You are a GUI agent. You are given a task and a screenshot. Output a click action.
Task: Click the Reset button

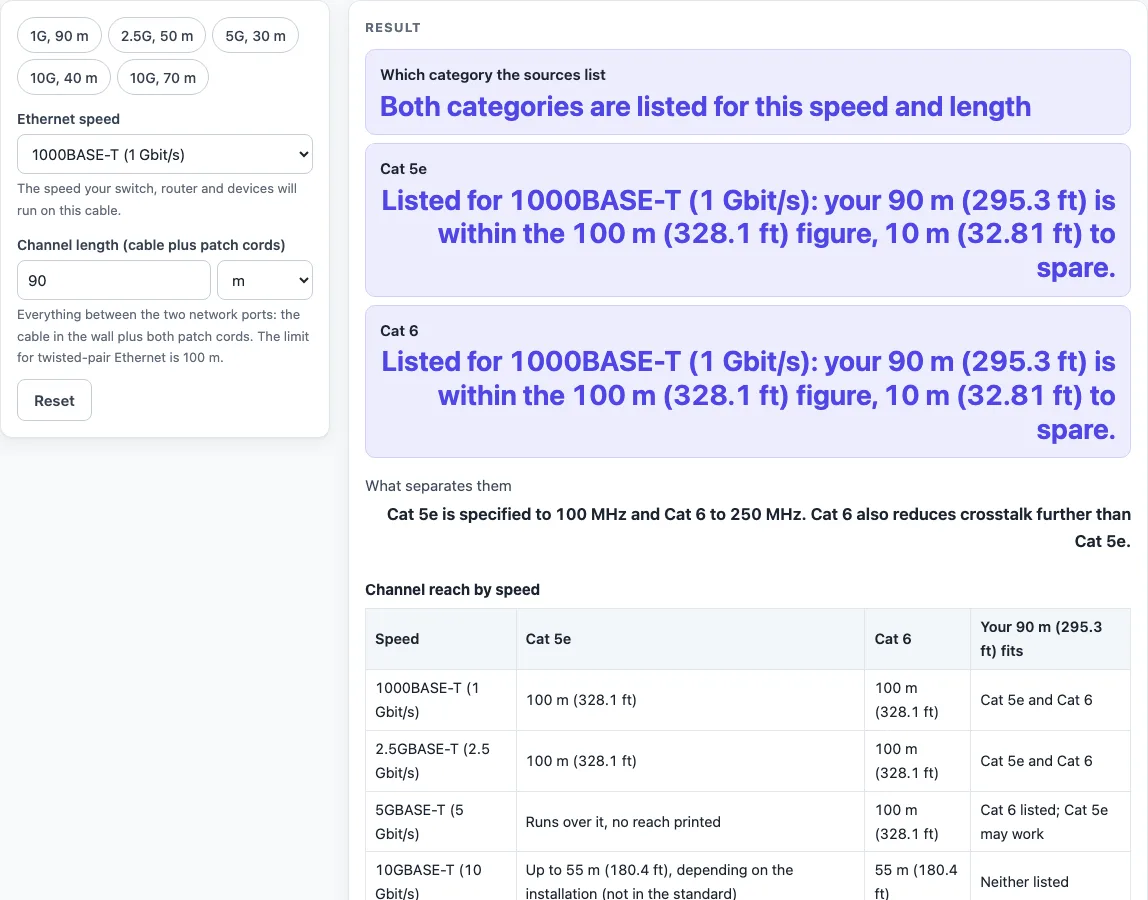click(54, 400)
